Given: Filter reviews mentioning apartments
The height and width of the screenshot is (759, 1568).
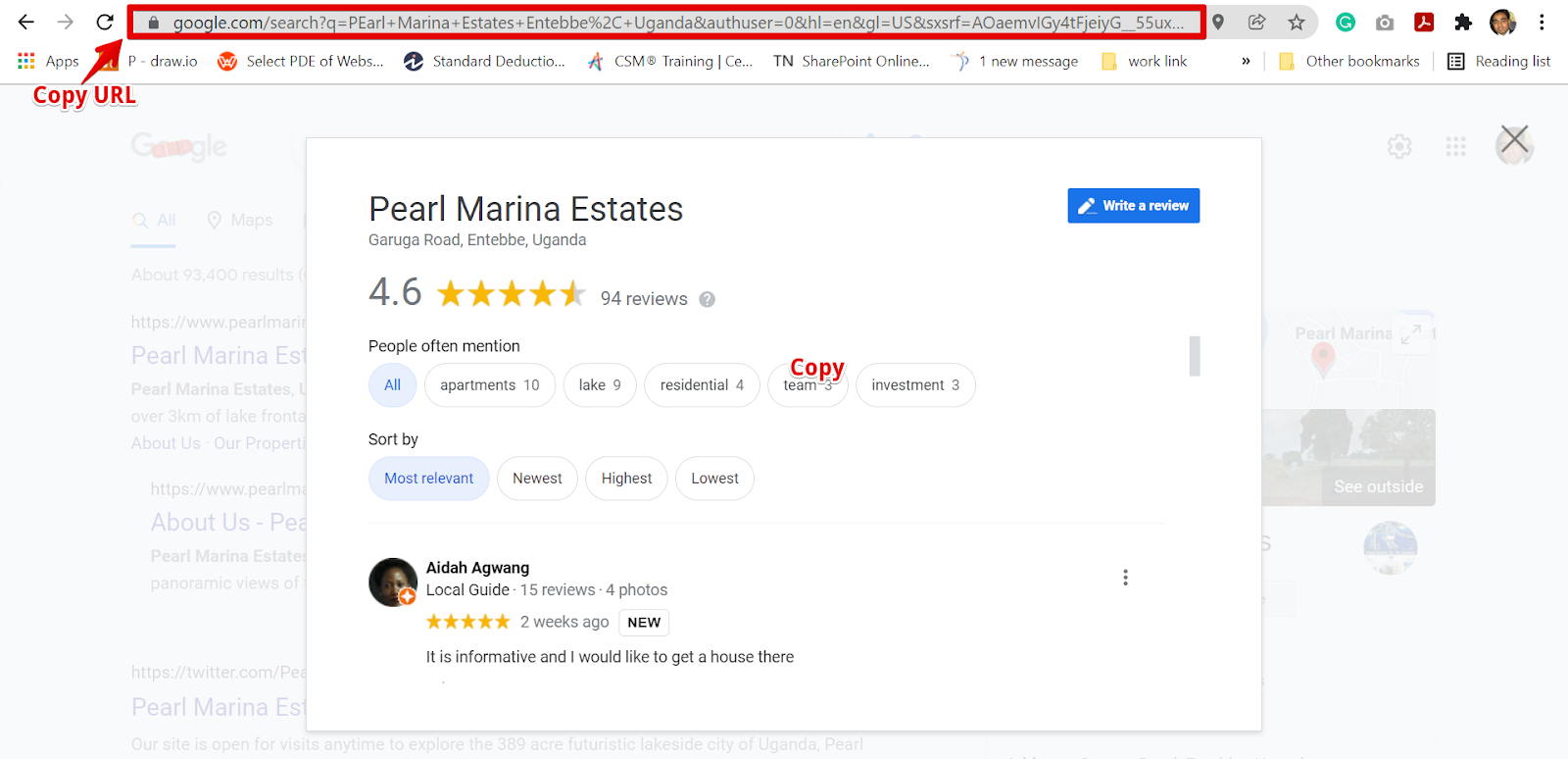Looking at the screenshot, I should [x=490, y=385].
